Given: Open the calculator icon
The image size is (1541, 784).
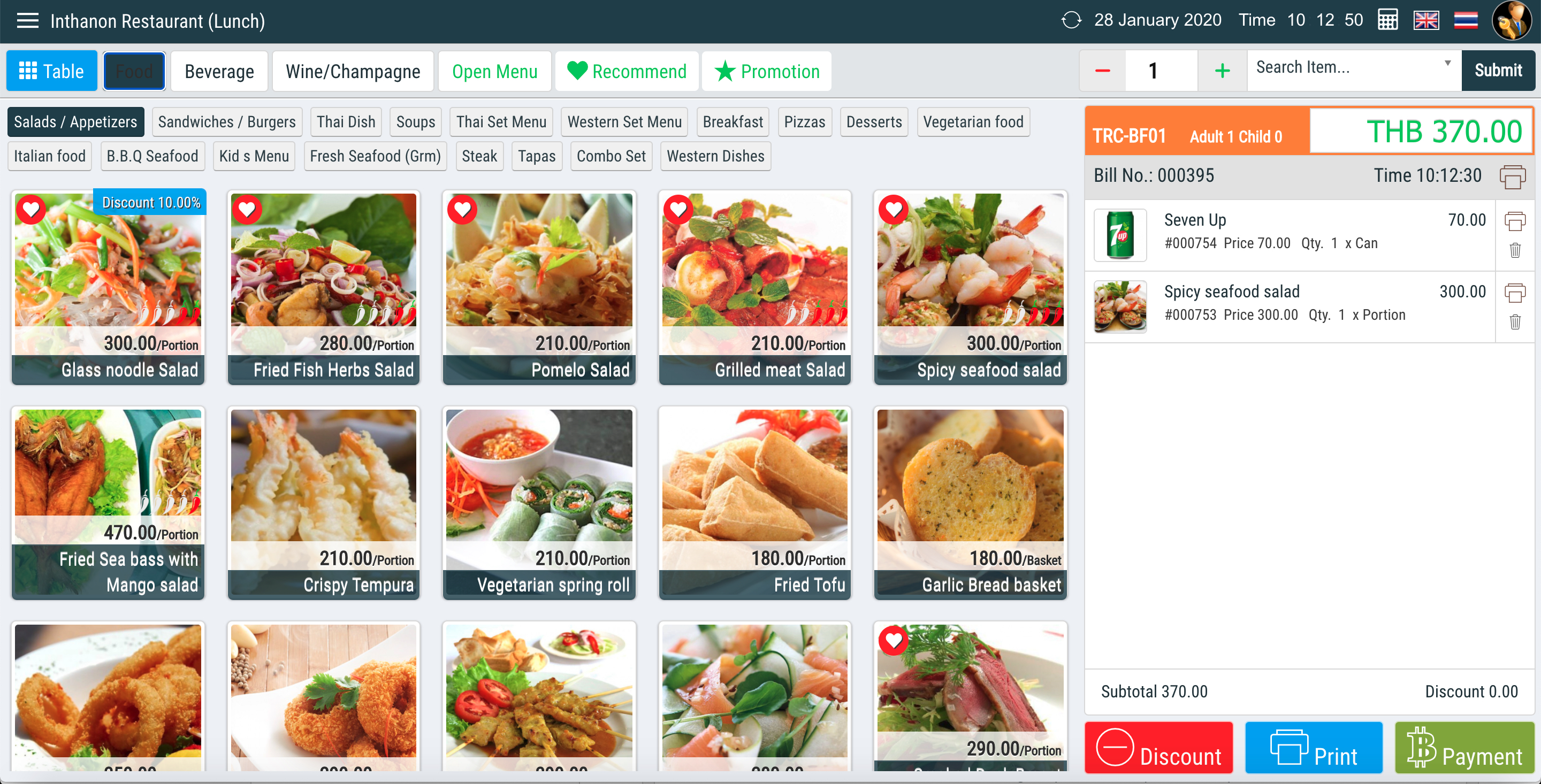Looking at the screenshot, I should (x=1387, y=20).
